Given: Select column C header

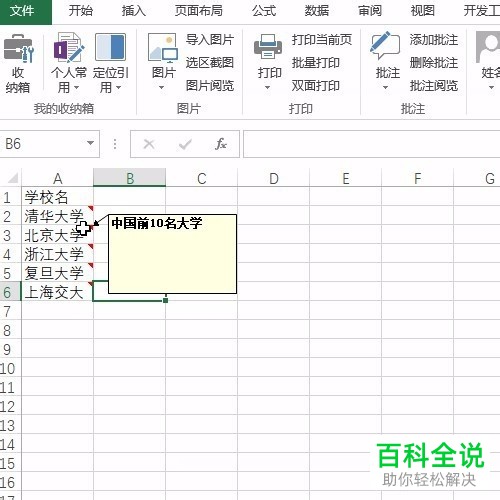Looking at the screenshot, I should click(202, 178).
